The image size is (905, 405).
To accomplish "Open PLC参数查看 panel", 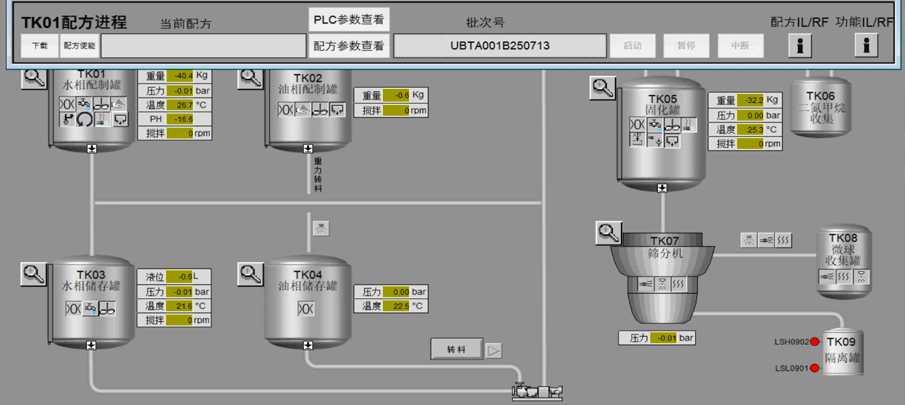I will 348,20.
